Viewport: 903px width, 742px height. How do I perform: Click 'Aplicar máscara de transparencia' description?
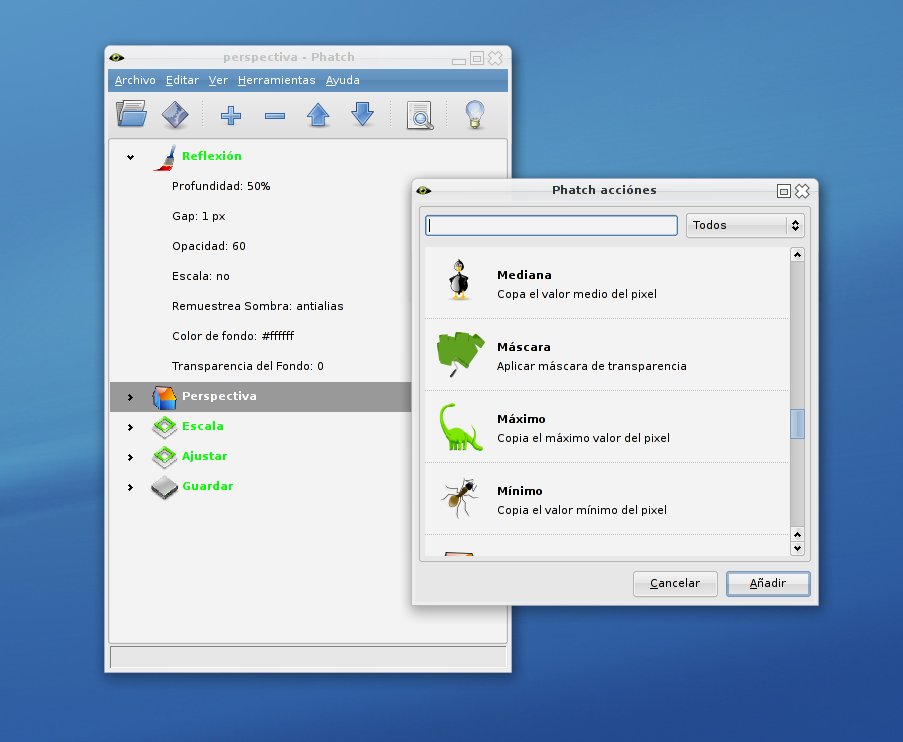[591, 366]
